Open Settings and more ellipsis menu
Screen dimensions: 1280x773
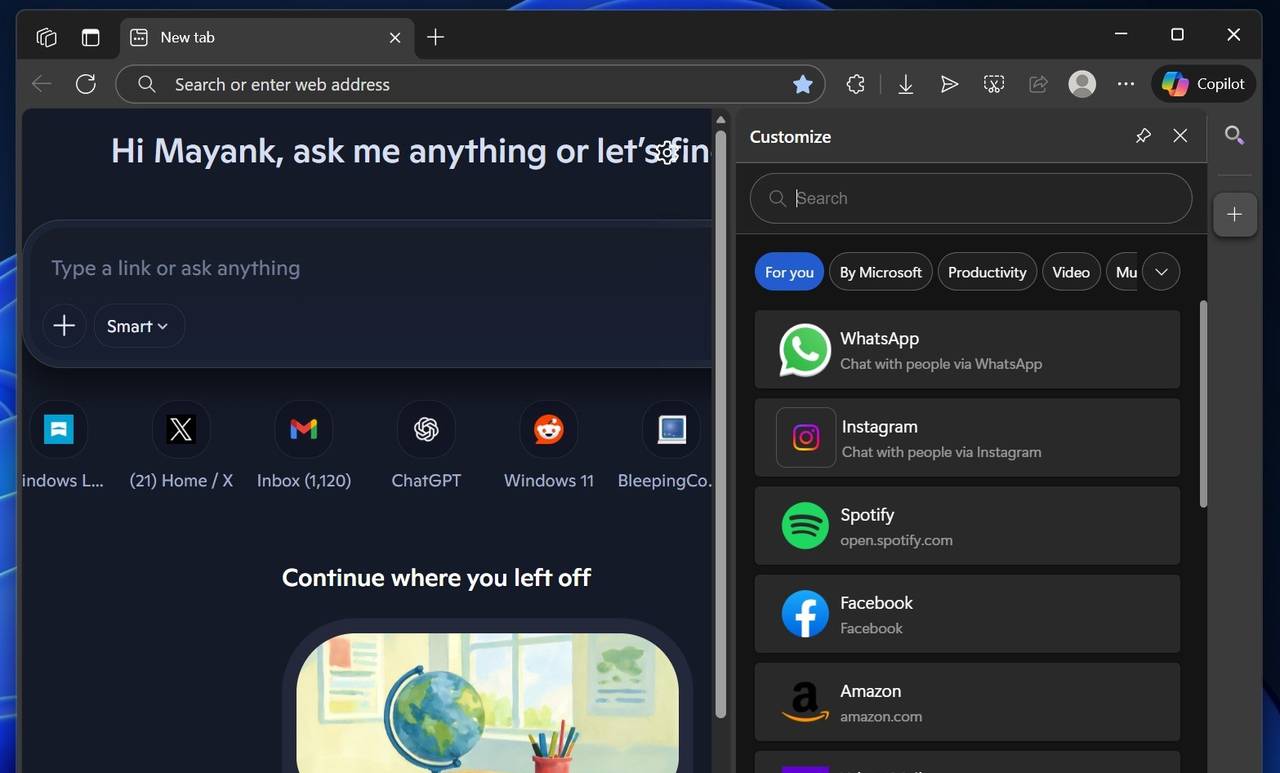[1126, 85]
